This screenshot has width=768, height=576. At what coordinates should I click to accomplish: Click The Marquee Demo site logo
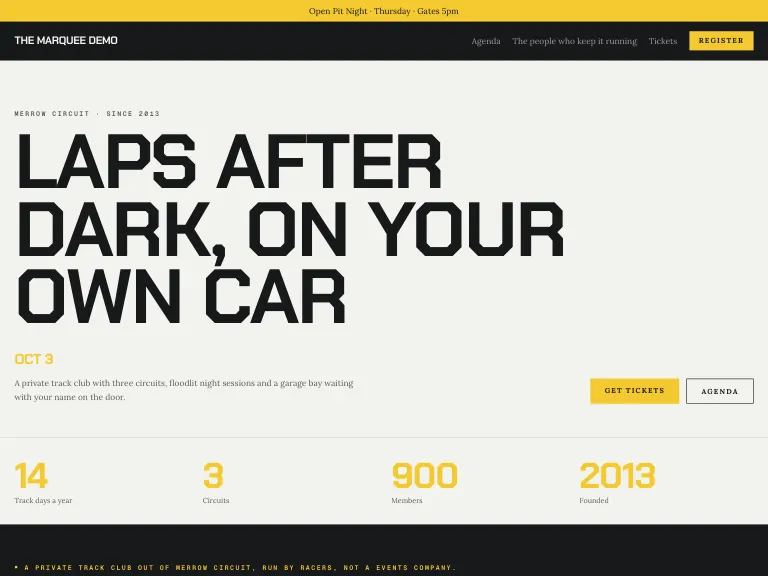tap(66, 40)
